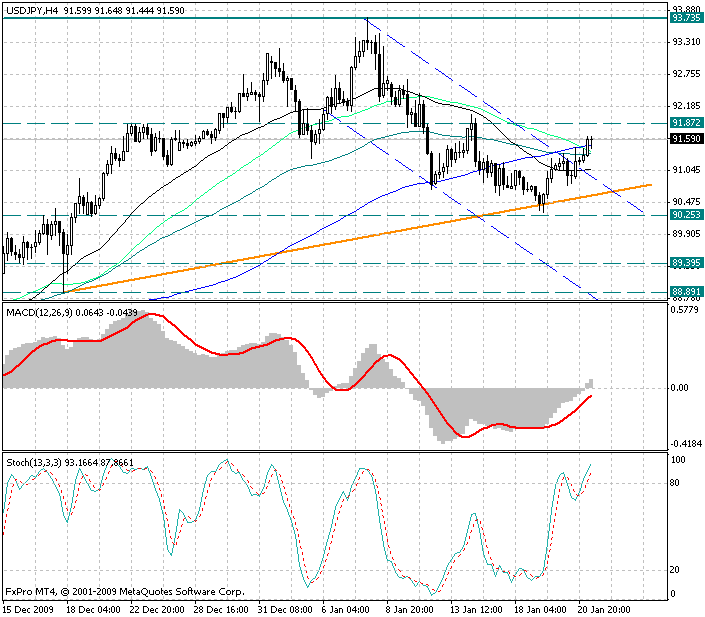Image resolution: width=705 pixels, height=617 pixels.
Task: Click the Stochastic 100 scale label
Action: coord(678,460)
